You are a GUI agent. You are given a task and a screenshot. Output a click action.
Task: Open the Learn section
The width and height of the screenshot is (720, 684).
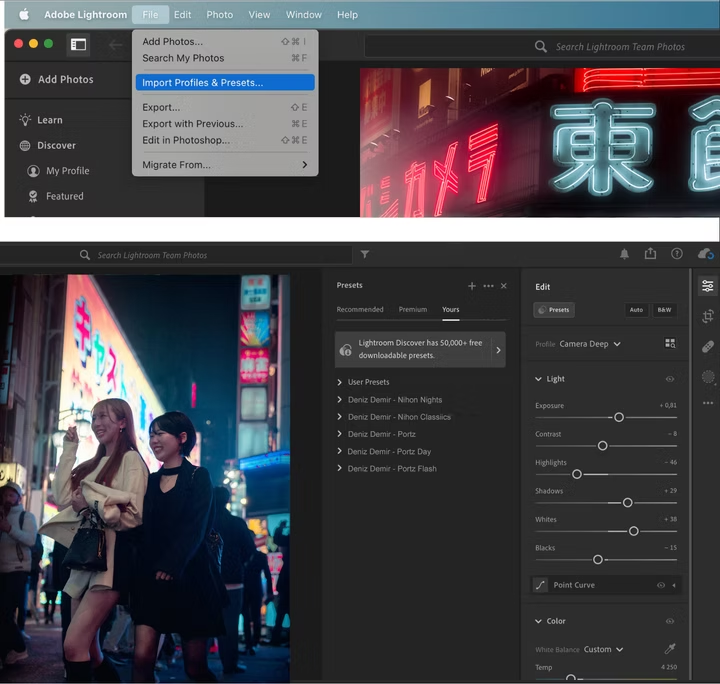coord(41,120)
